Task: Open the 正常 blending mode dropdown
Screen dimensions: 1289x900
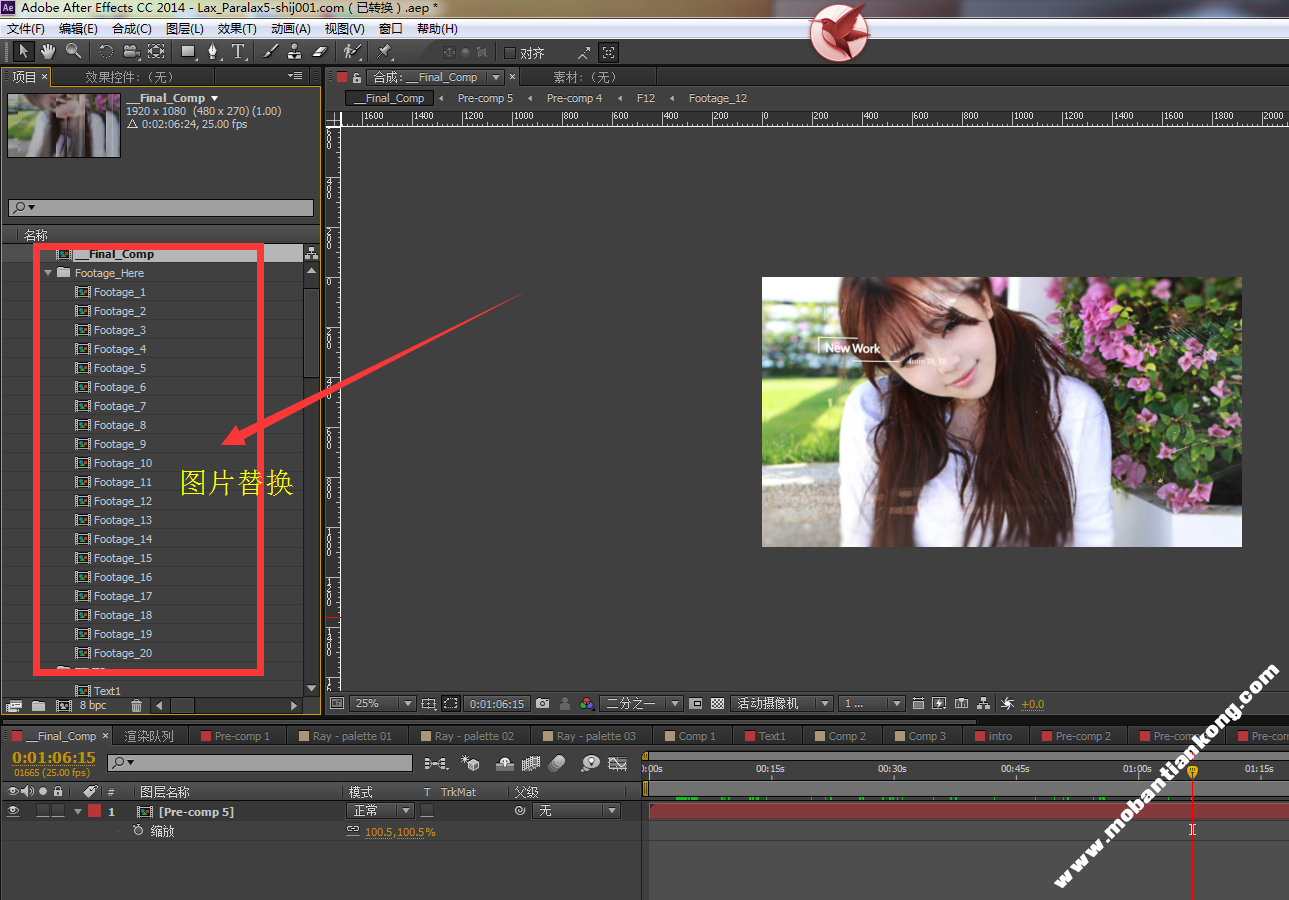Action: pos(379,811)
